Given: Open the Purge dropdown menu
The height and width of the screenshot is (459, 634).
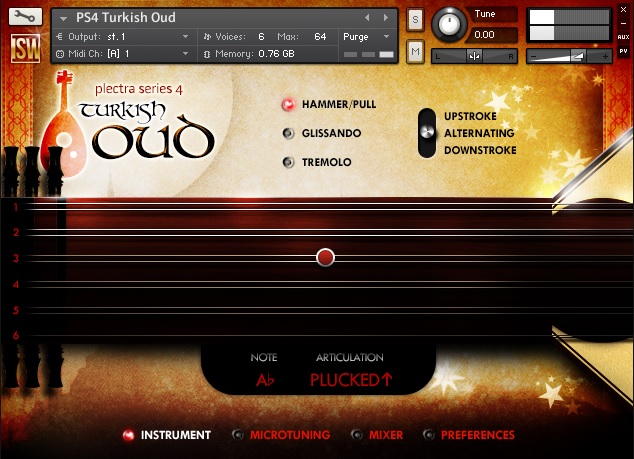Looking at the screenshot, I should click(x=366, y=37).
